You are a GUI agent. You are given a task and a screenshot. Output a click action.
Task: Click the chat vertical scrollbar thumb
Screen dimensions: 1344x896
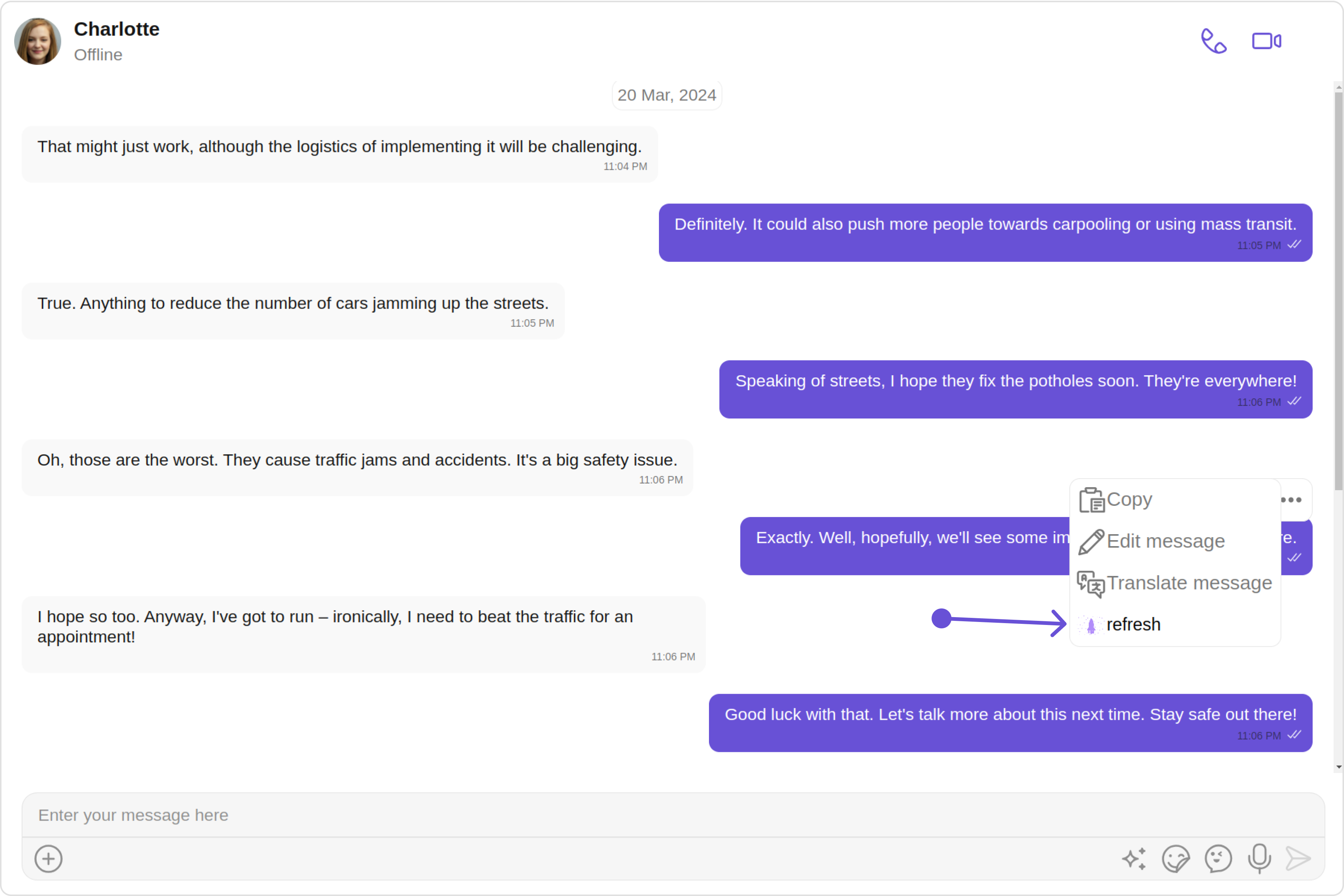click(x=1339, y=292)
